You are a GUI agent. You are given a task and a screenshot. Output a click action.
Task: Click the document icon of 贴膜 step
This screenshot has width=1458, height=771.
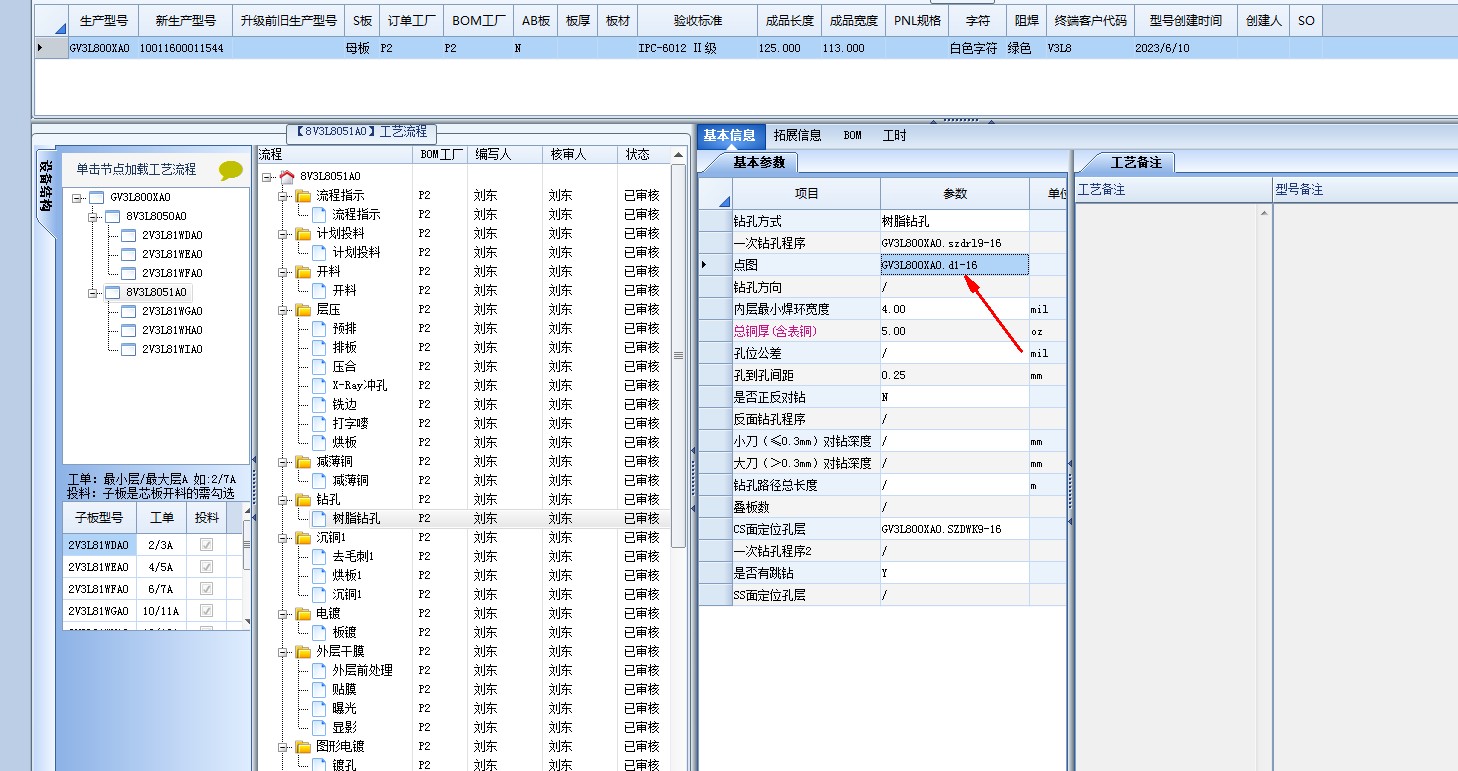click(320, 690)
